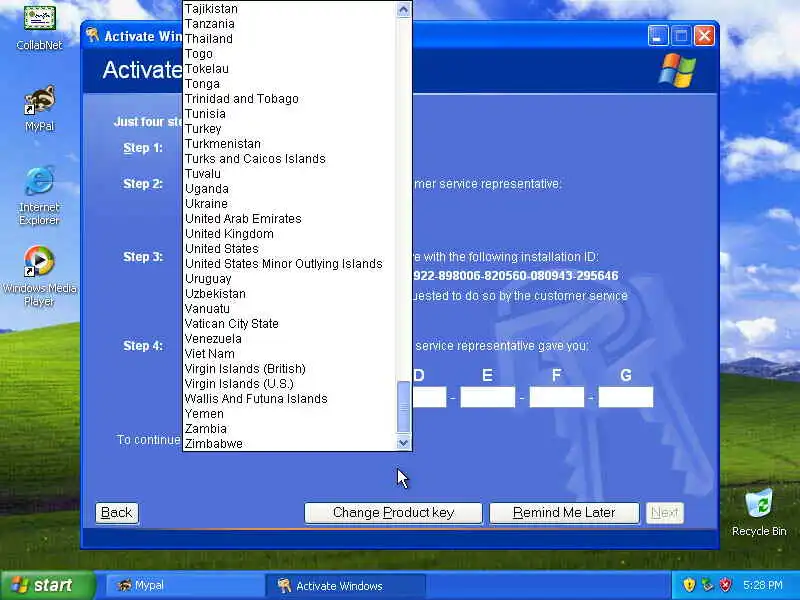The image size is (800, 600).
Task: Select Vanuatu in the list
Action: (x=289, y=309)
